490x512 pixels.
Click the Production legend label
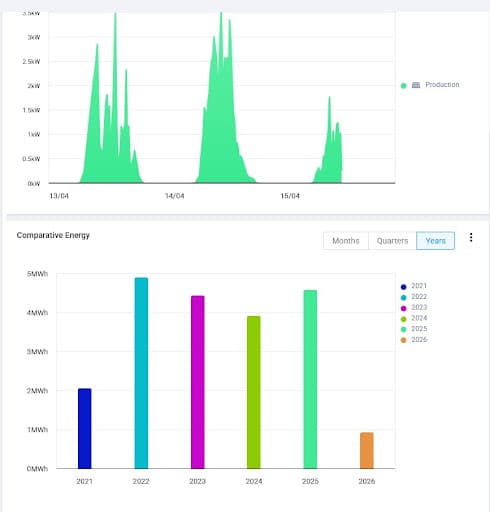(442, 85)
